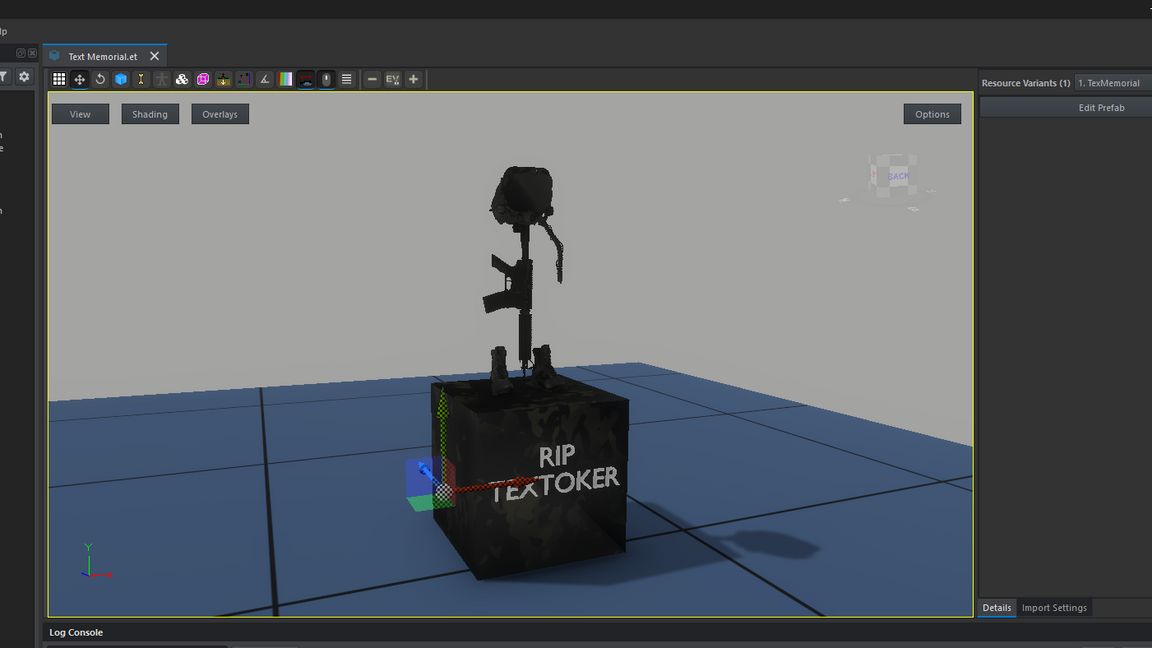The width and height of the screenshot is (1152, 648).
Task: Click the Edit Prefab button
Action: (1100, 108)
